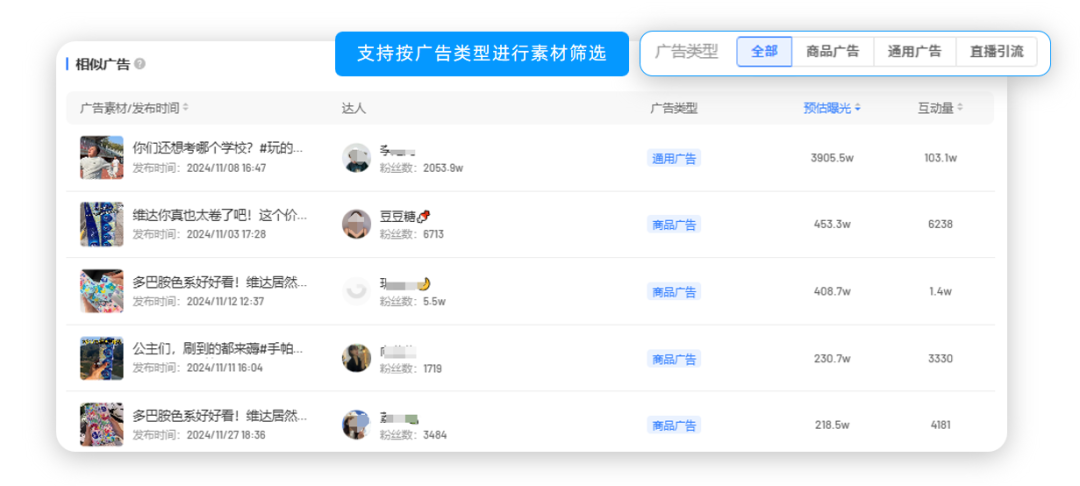Click 发布时间：2024/11/11 16:04 text

coord(198,368)
